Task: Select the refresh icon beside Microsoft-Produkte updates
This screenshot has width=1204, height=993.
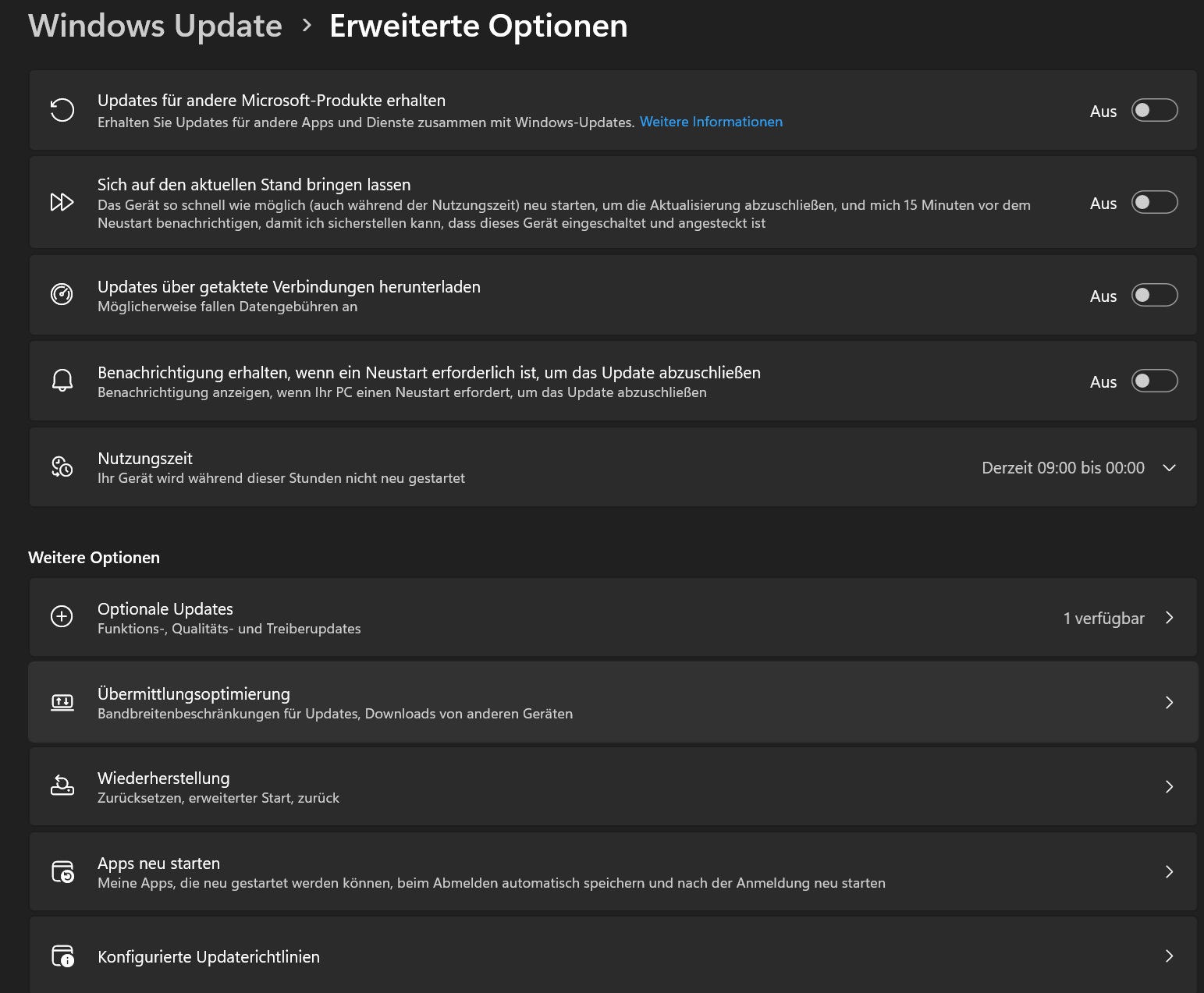Action: (62, 110)
